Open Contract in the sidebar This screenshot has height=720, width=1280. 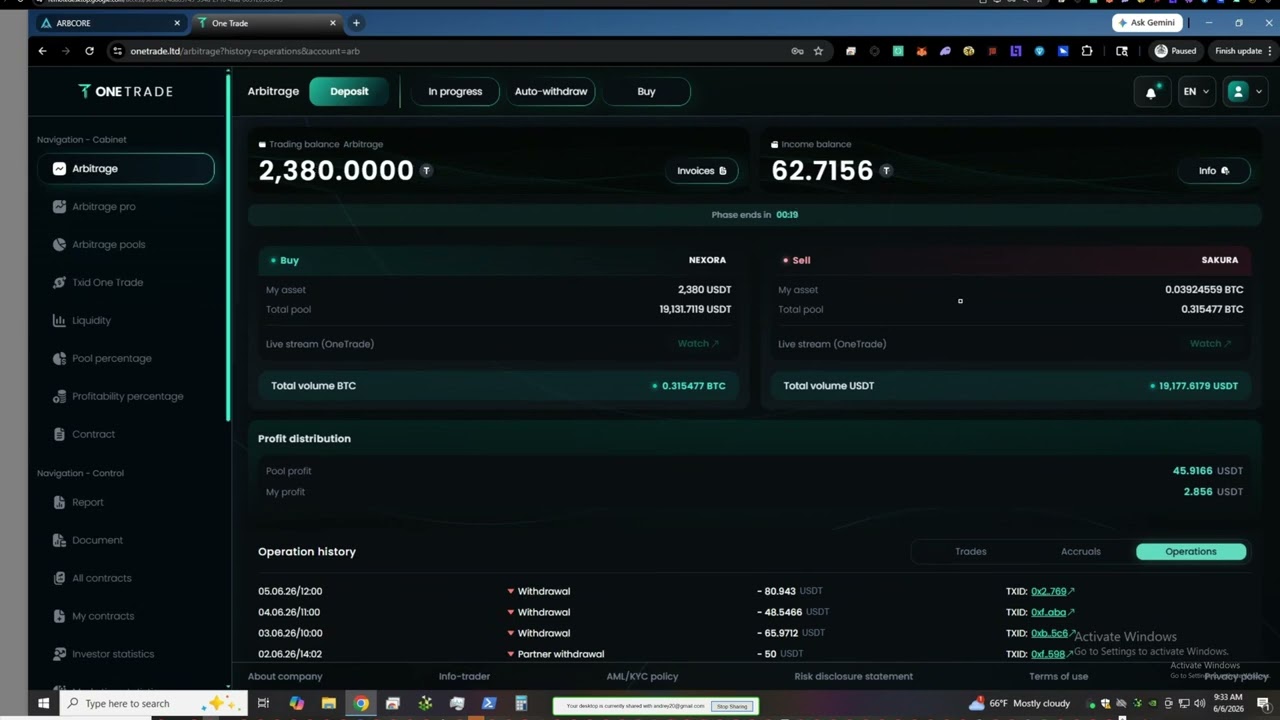(x=94, y=435)
